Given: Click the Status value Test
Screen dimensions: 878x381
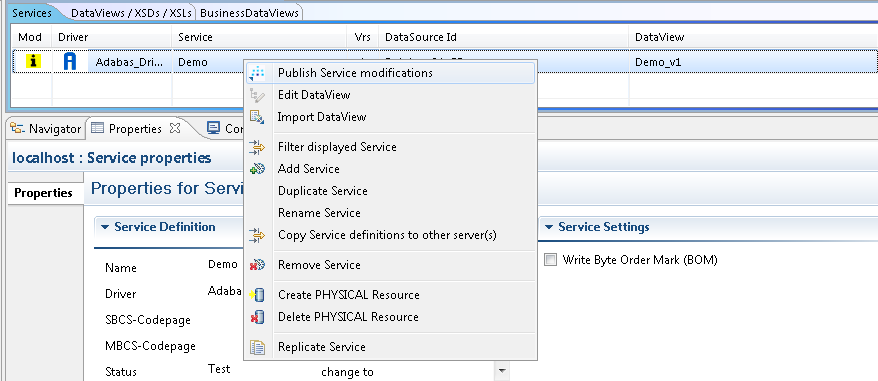Looking at the screenshot, I should tap(219, 369).
